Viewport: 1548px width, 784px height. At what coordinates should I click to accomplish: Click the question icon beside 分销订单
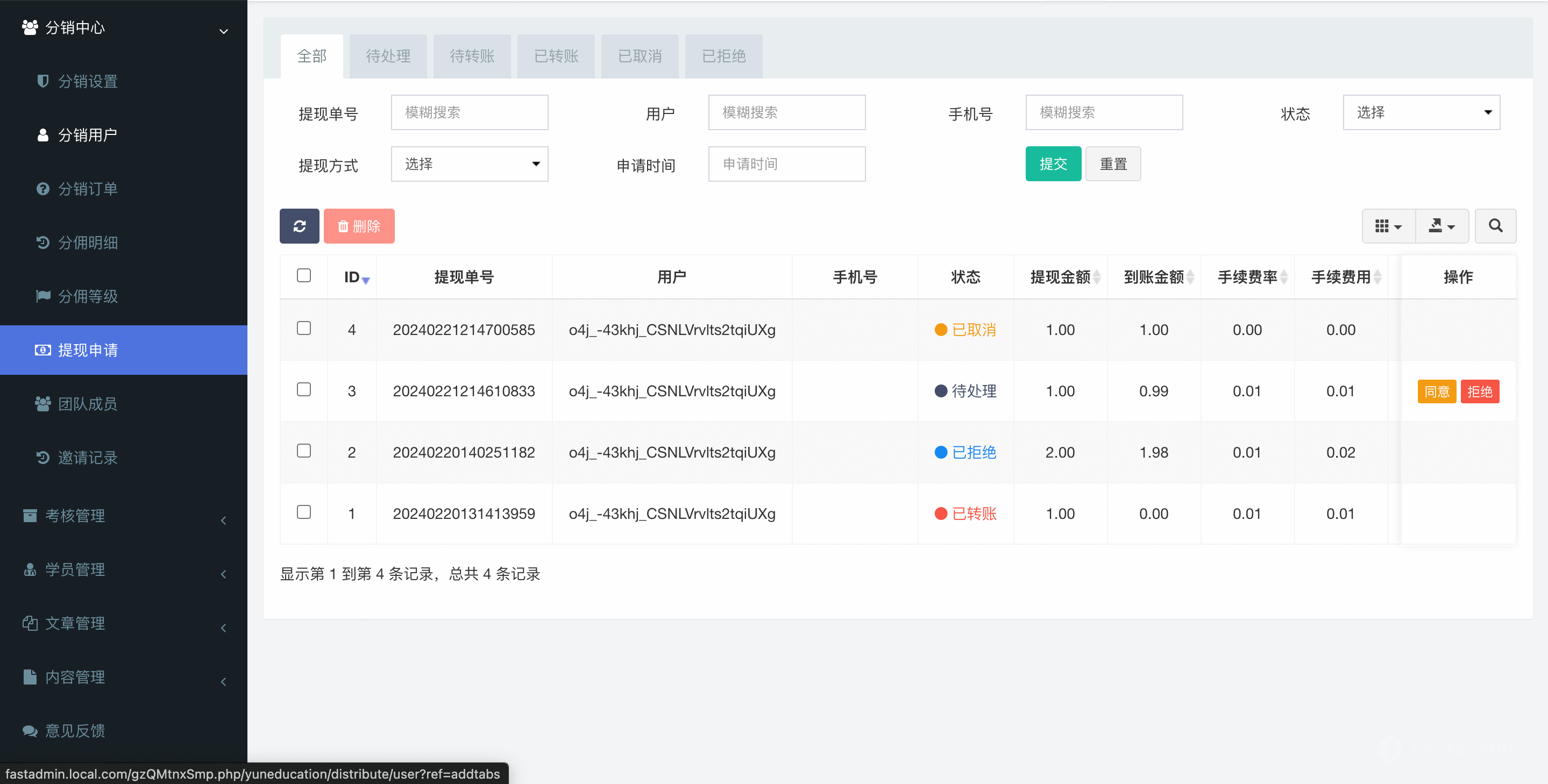pyautogui.click(x=42, y=189)
